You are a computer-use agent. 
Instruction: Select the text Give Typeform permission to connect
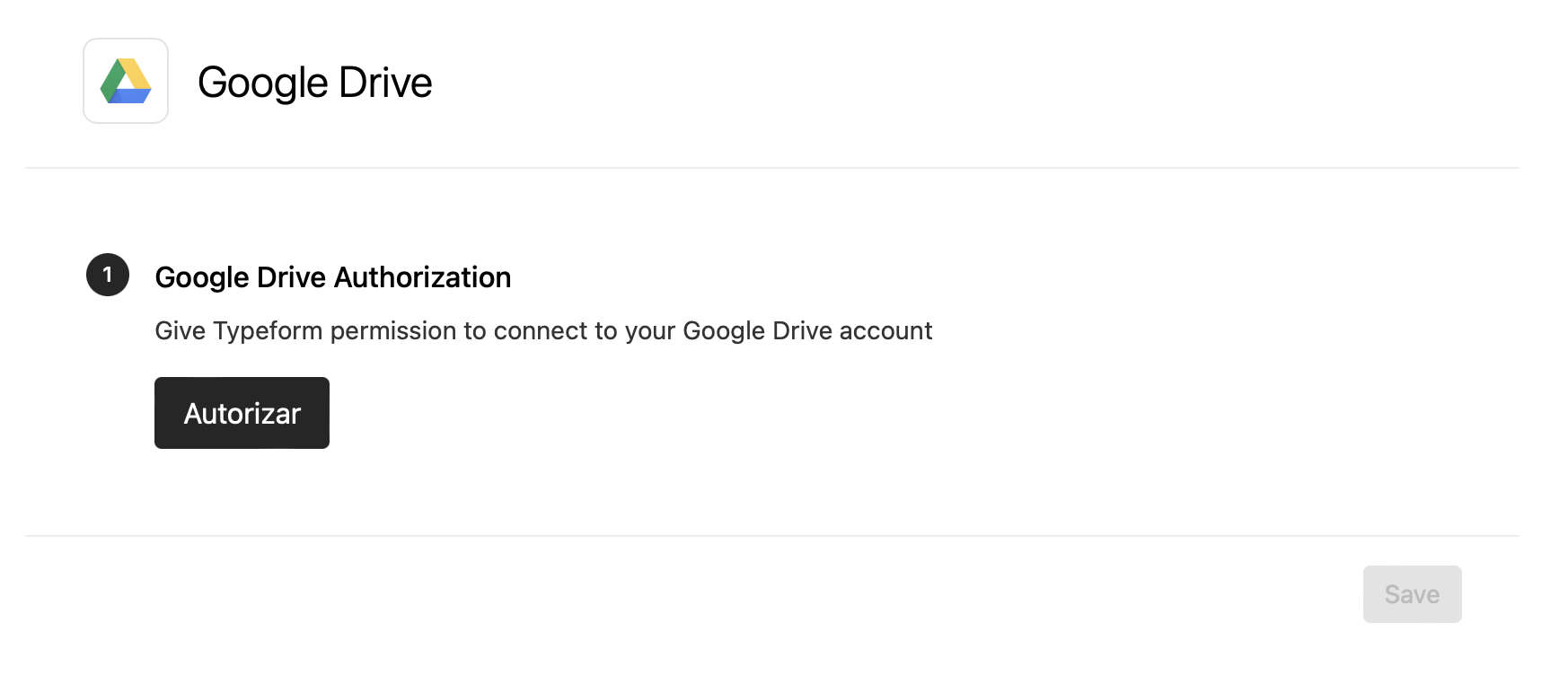click(x=543, y=330)
